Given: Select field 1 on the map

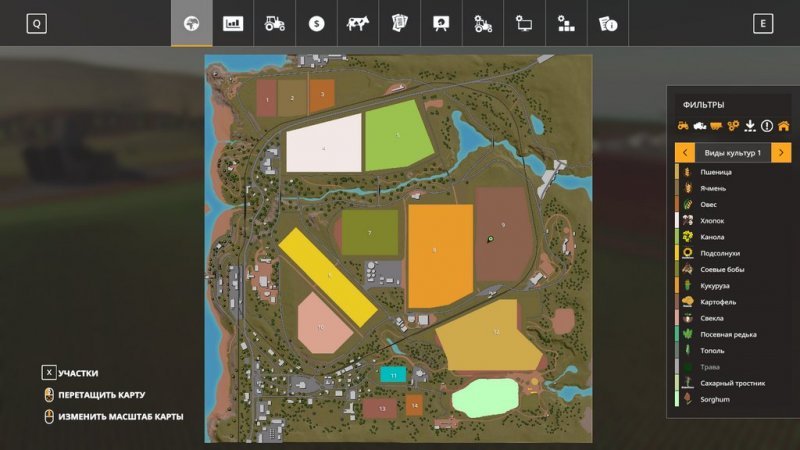Looking at the screenshot, I should pos(266,98).
